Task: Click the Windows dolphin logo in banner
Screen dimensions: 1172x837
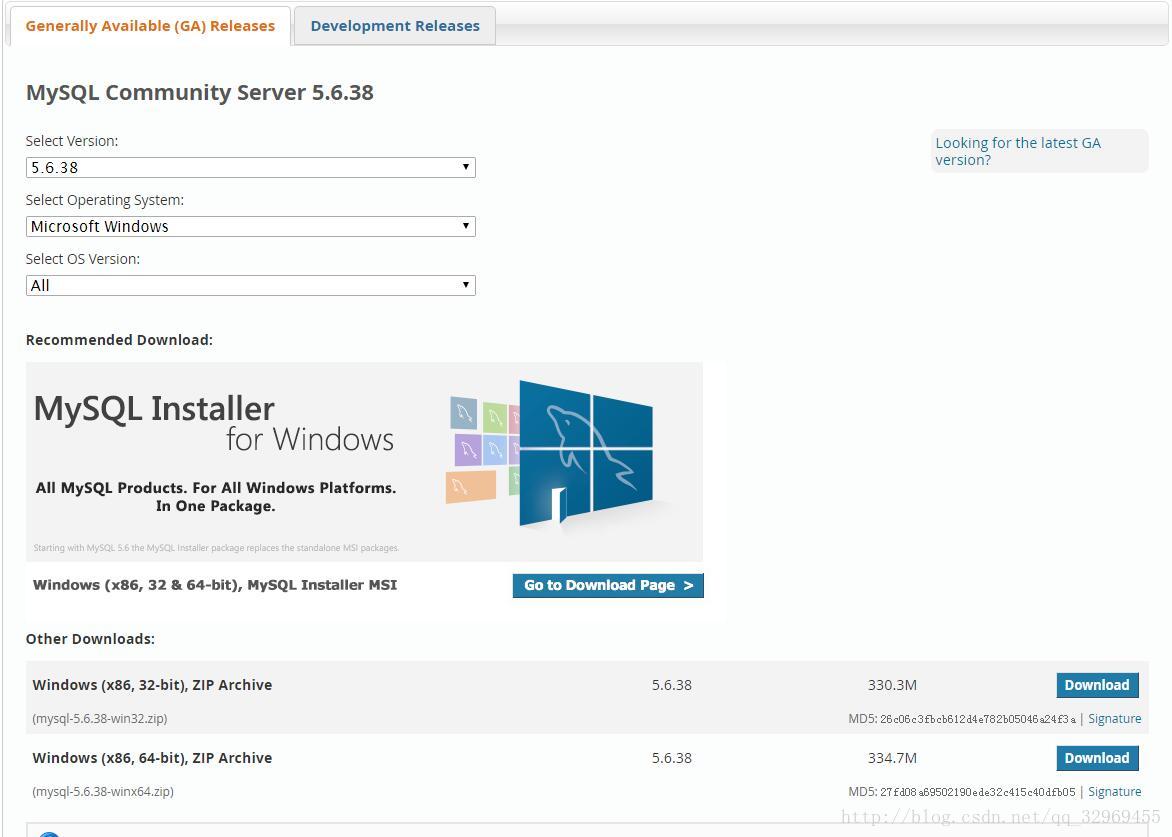Action: pyautogui.click(x=585, y=453)
